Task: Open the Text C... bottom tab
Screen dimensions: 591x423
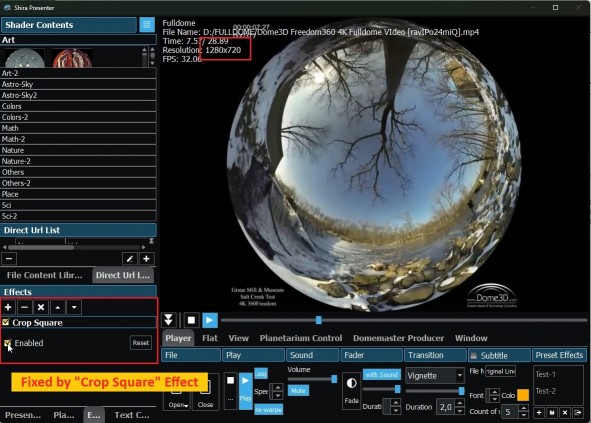Action: click(132, 415)
